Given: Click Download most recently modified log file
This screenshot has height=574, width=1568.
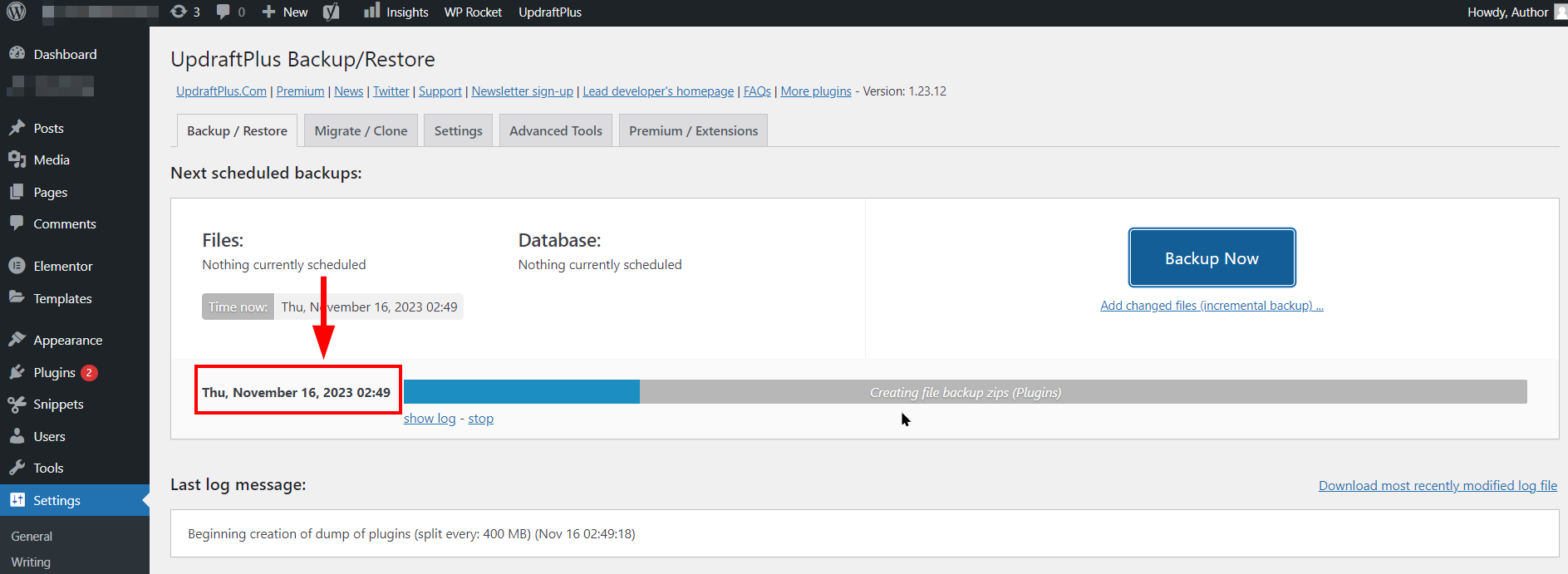Looking at the screenshot, I should pos(1438,486).
